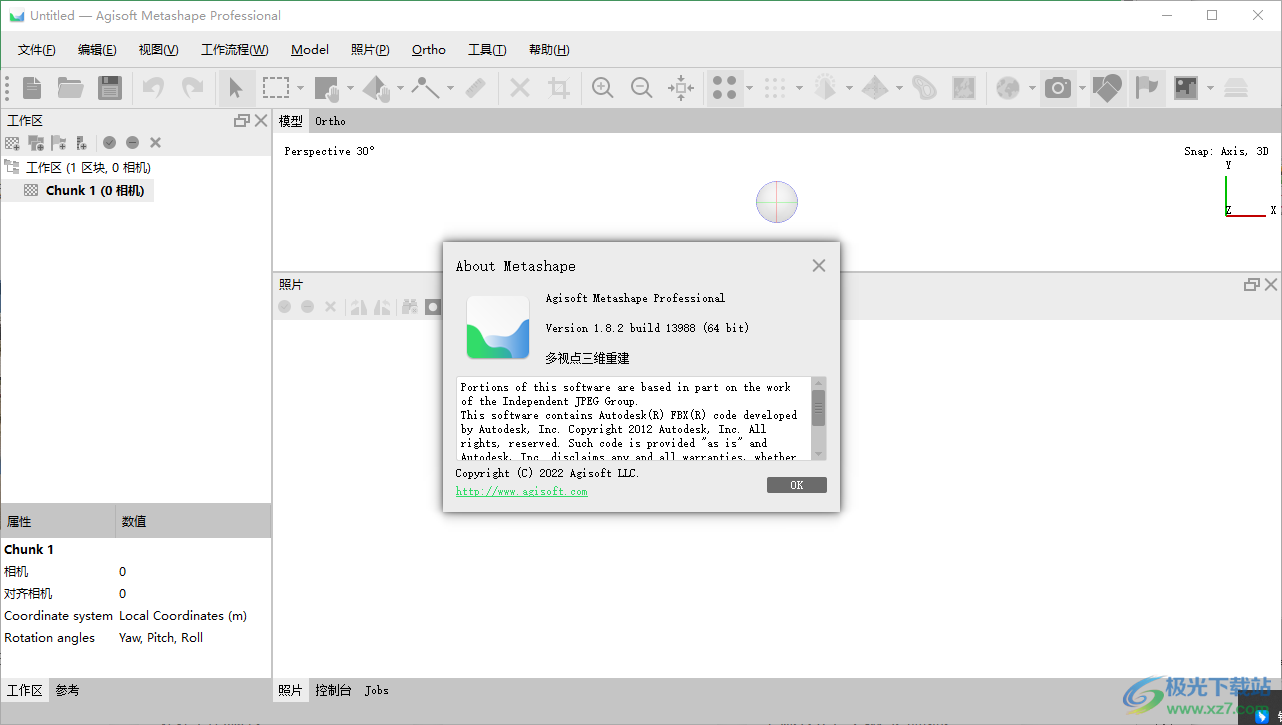Select the Move Object tool

(x=376, y=88)
